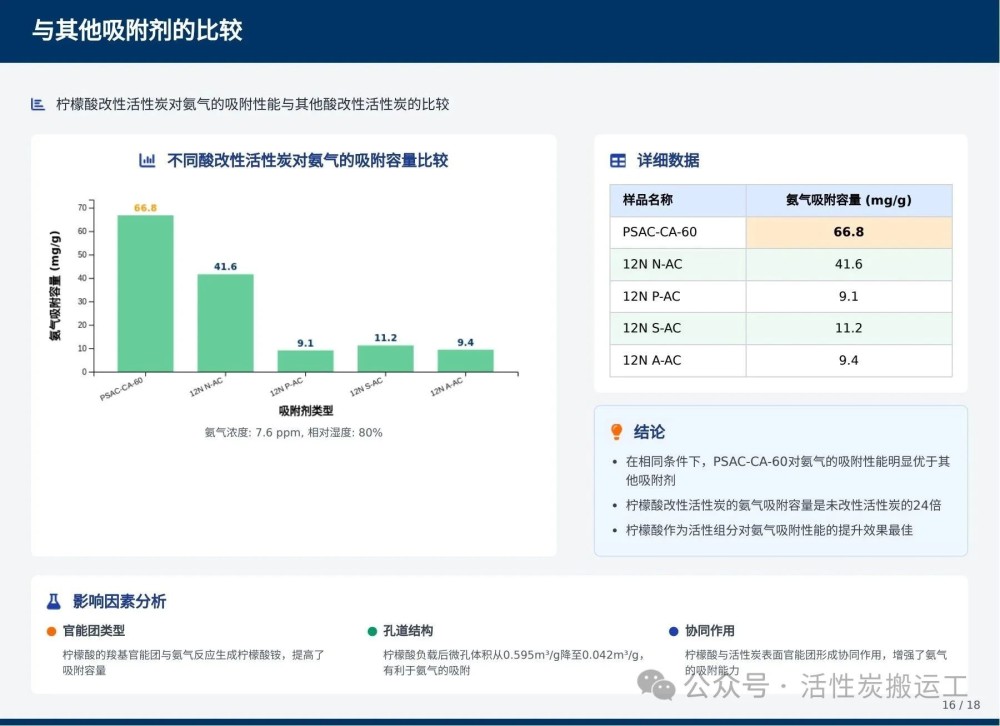Click the 氨气吸附容量 (mg/g) table column header
Image resolution: width=1000 pixels, height=726 pixels.
(848, 200)
